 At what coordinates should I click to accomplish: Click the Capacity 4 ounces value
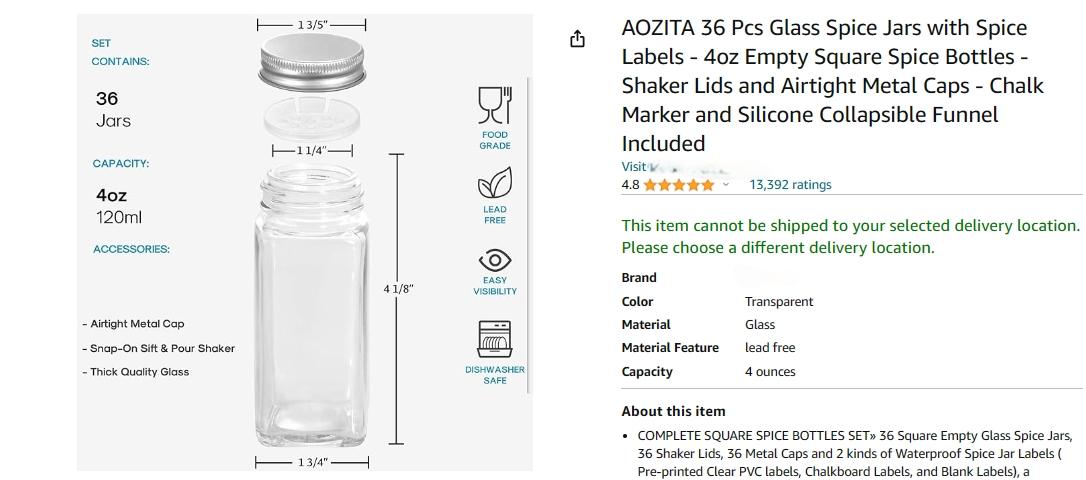click(770, 372)
